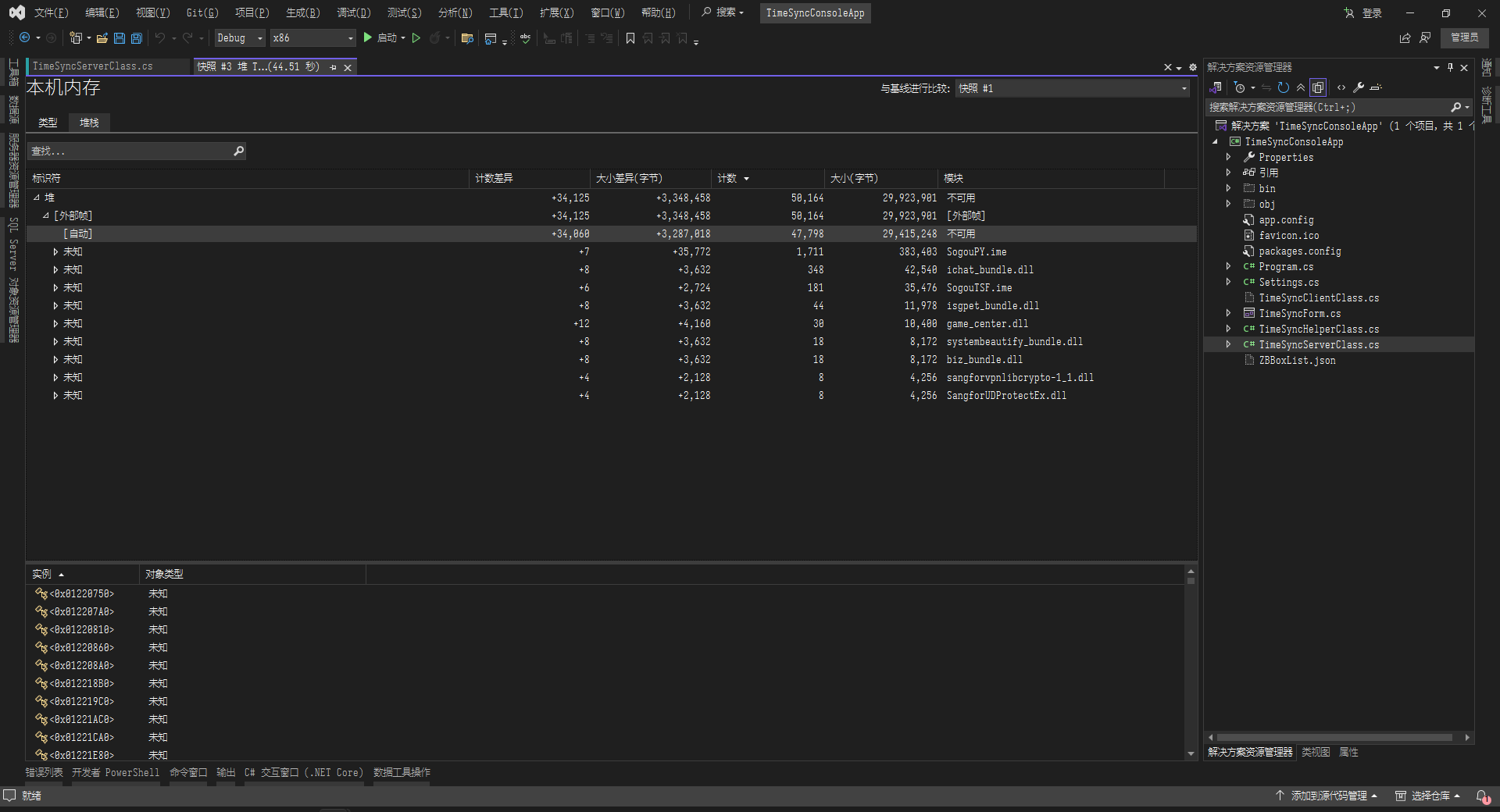Viewport: 1500px width, 812px height.
Task: Collapse the TimeSyncConsoleApp project node
Action: (x=1215, y=141)
